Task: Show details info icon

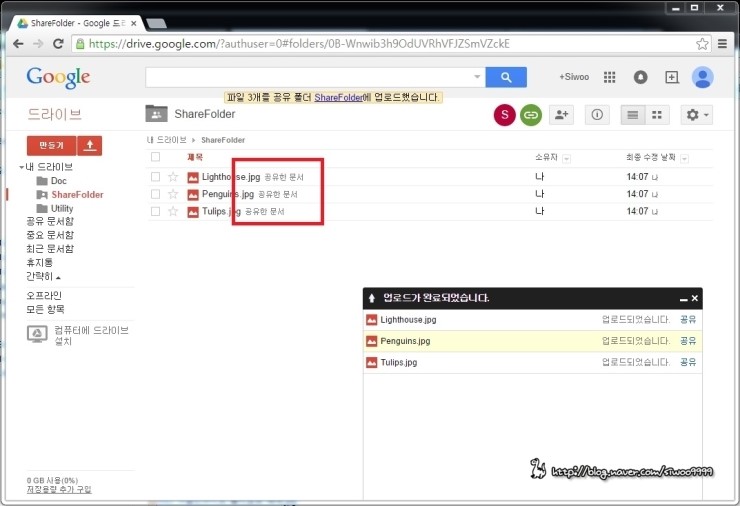Action: pyautogui.click(x=597, y=115)
